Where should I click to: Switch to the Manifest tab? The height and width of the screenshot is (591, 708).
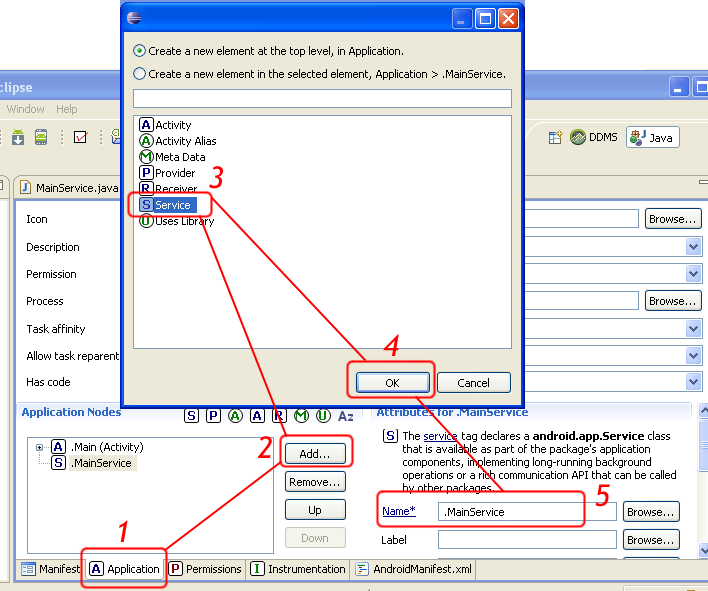[50, 569]
